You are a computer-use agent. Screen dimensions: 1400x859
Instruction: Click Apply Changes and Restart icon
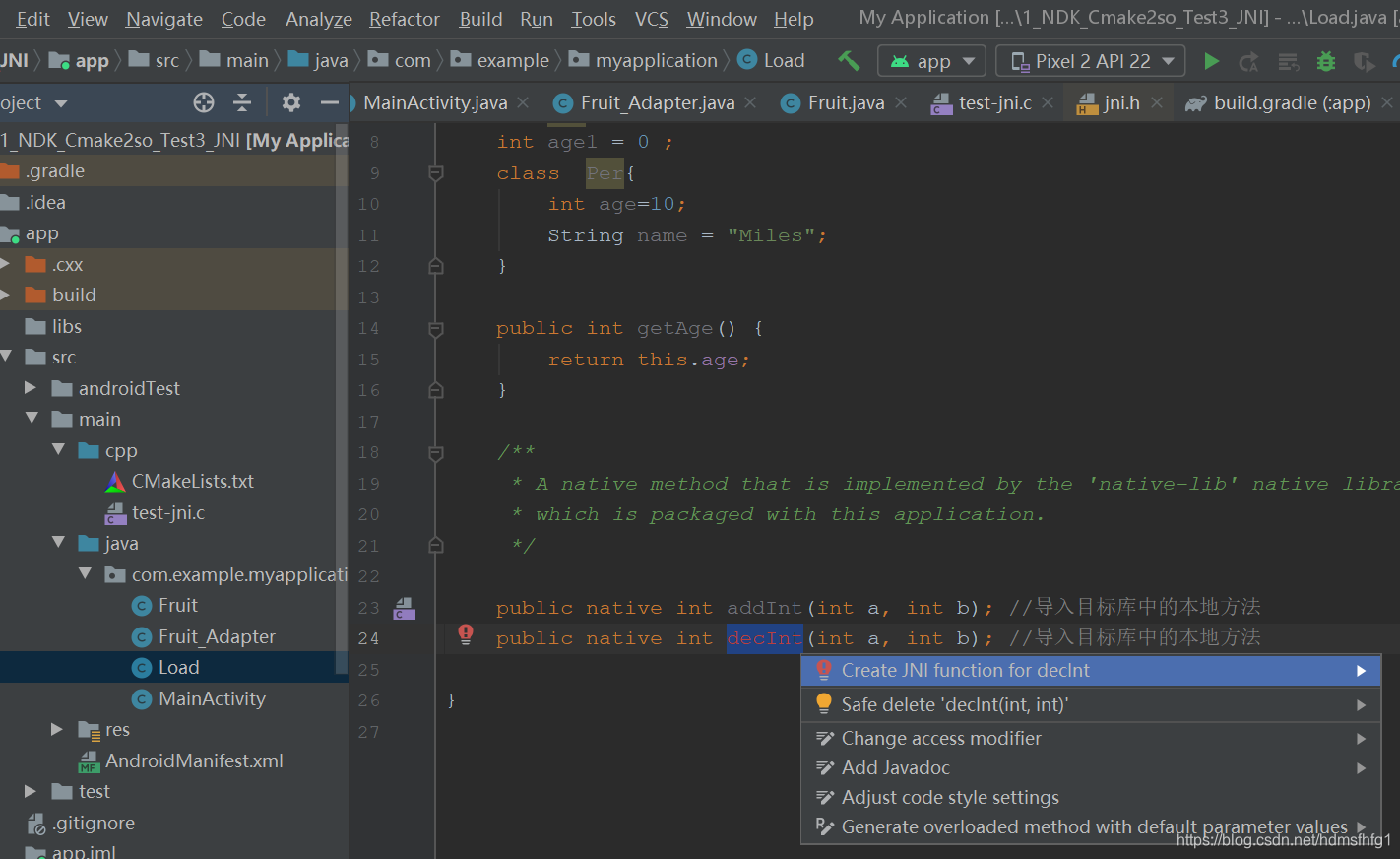click(x=1249, y=62)
